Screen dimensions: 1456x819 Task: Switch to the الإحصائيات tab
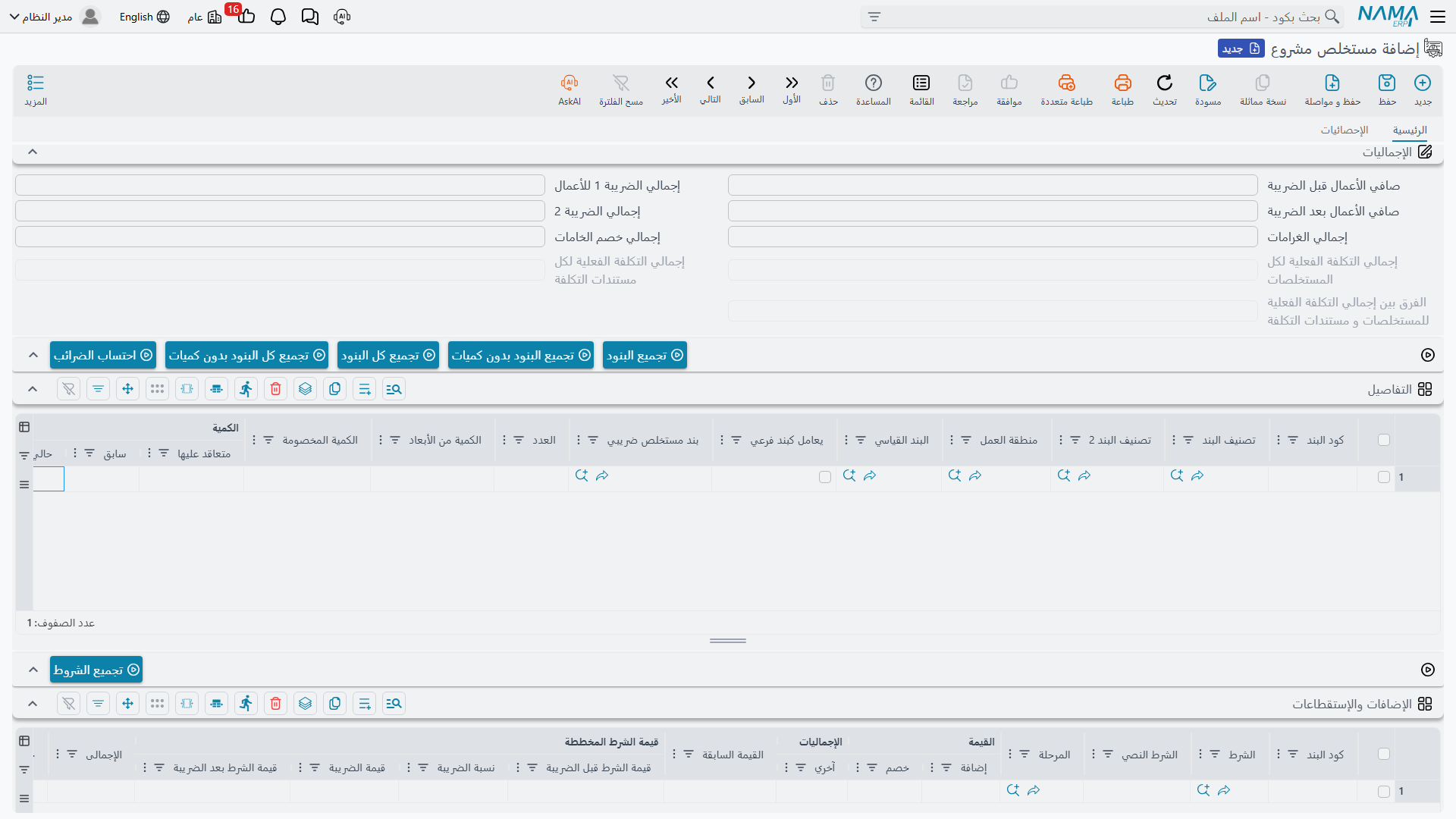tap(1345, 130)
